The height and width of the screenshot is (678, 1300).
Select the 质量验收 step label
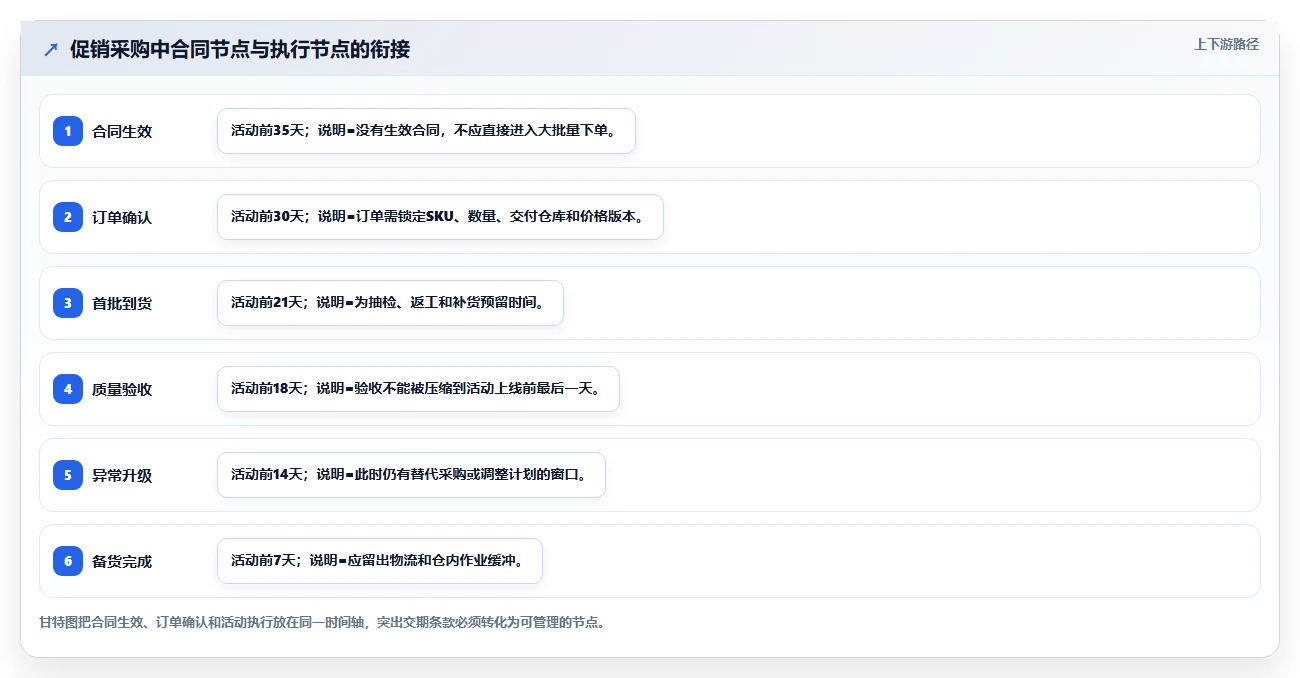click(122, 389)
